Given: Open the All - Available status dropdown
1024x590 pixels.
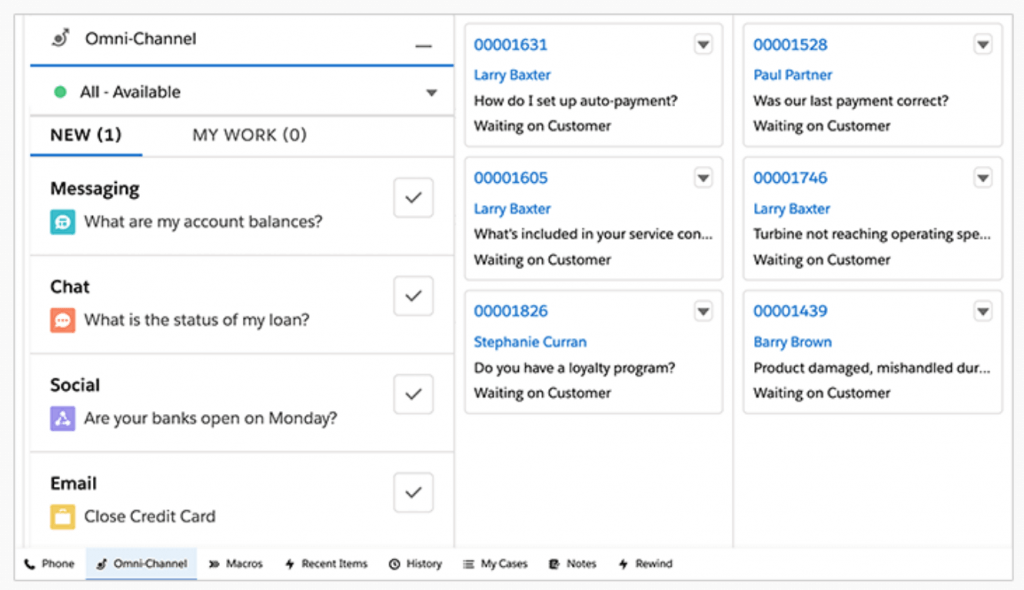Looking at the screenshot, I should (432, 91).
